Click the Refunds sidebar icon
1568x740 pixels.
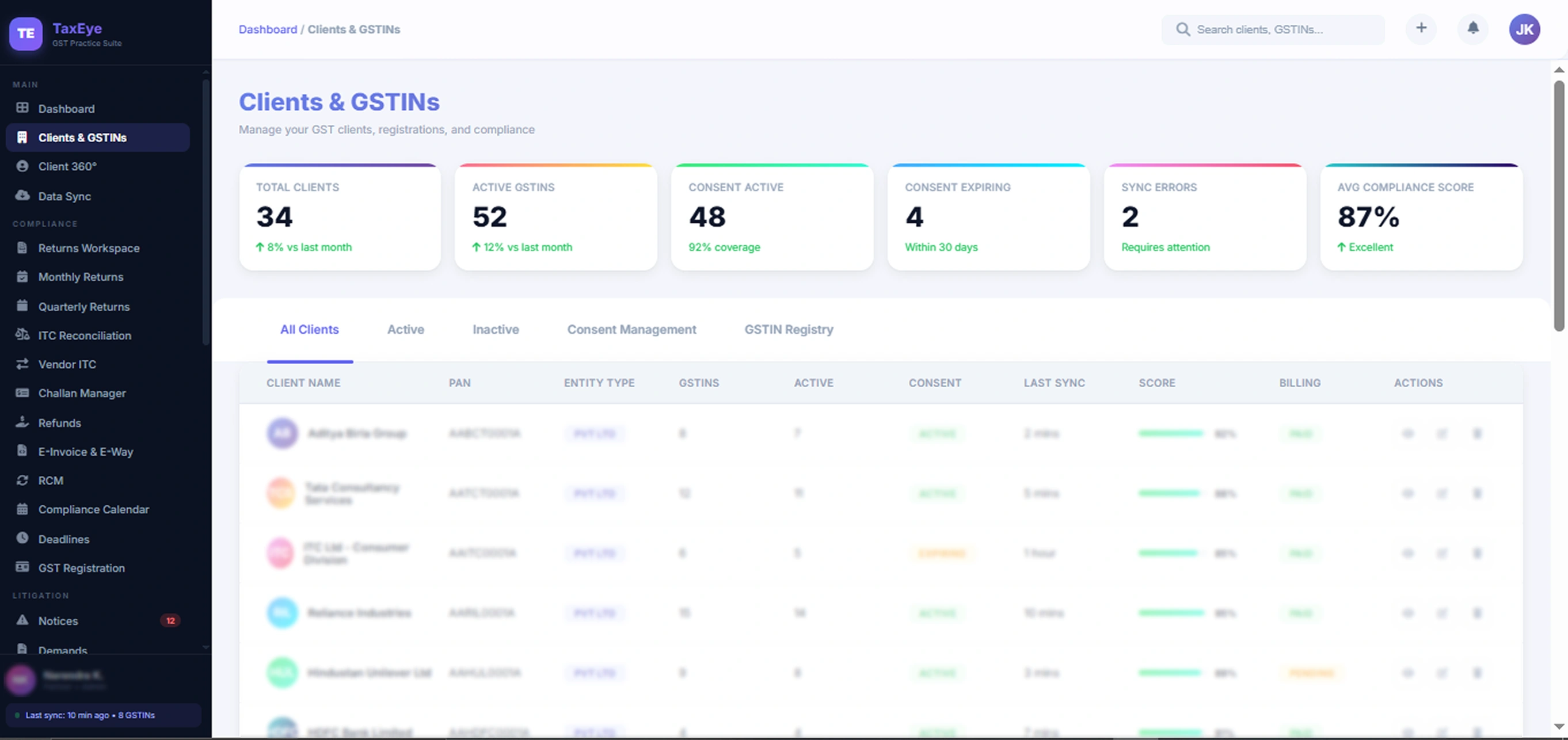pos(22,422)
